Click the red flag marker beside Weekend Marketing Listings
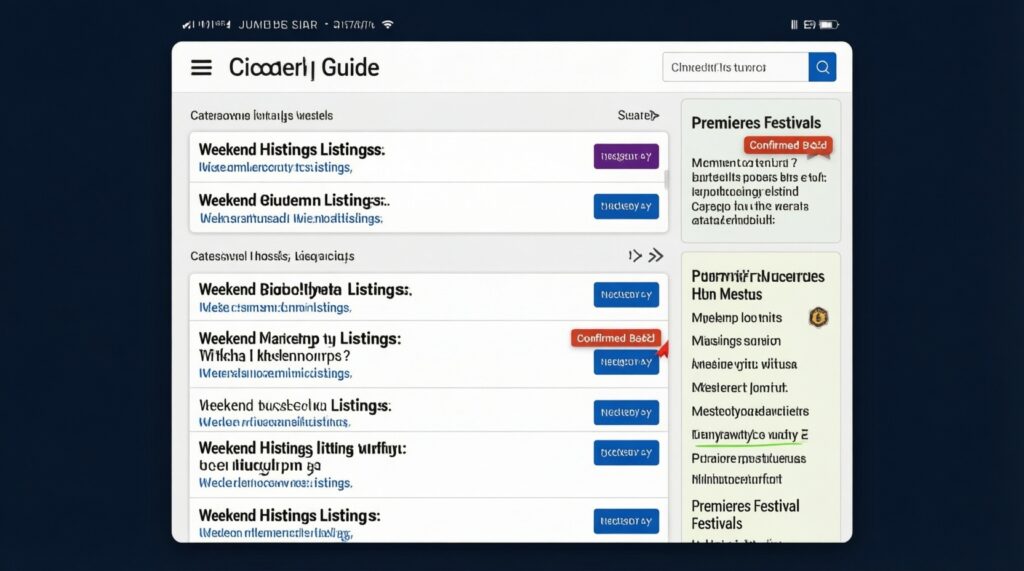The height and width of the screenshot is (571, 1024). pyautogui.click(x=660, y=349)
